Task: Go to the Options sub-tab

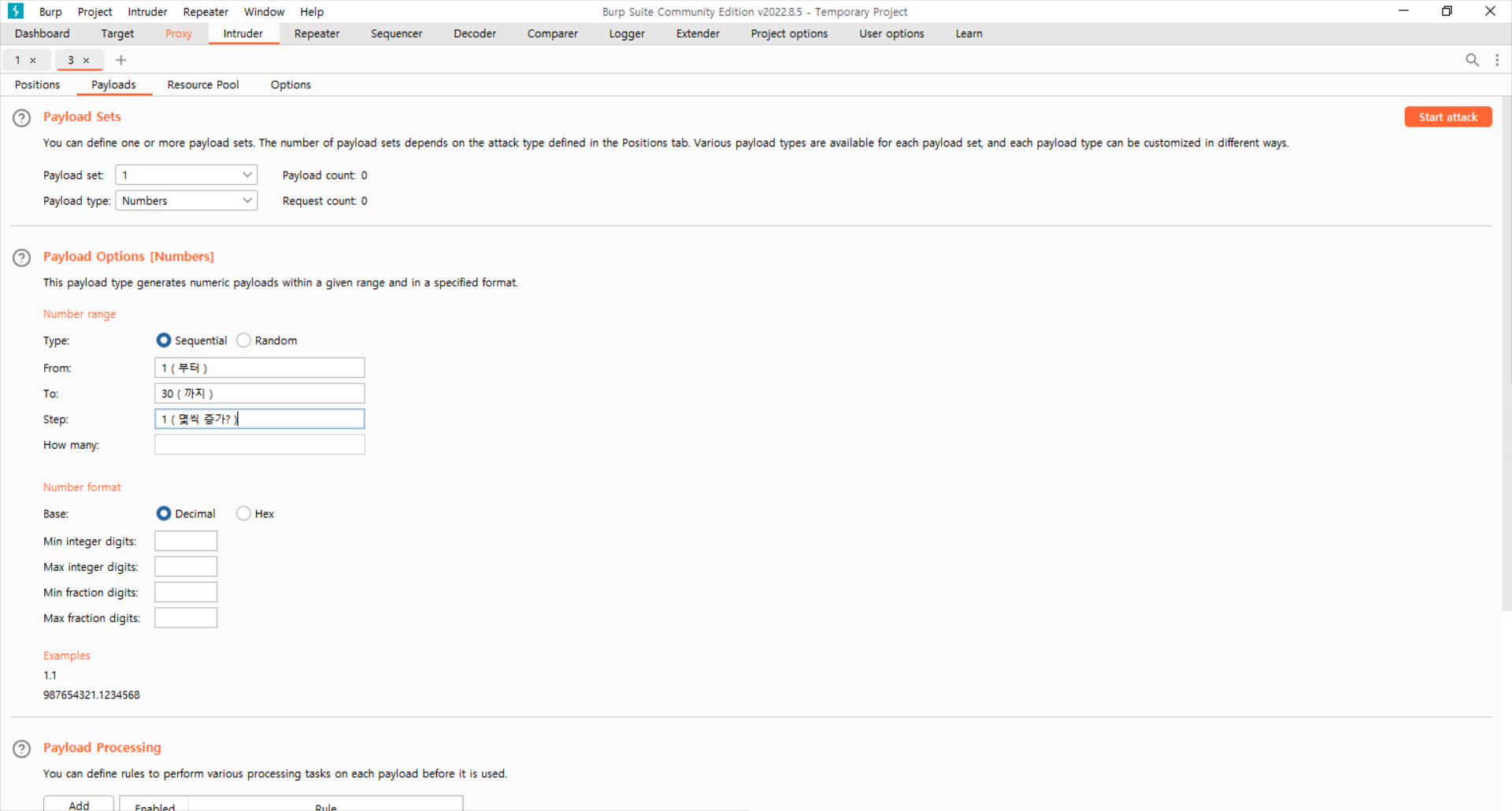Action: pyautogui.click(x=291, y=85)
